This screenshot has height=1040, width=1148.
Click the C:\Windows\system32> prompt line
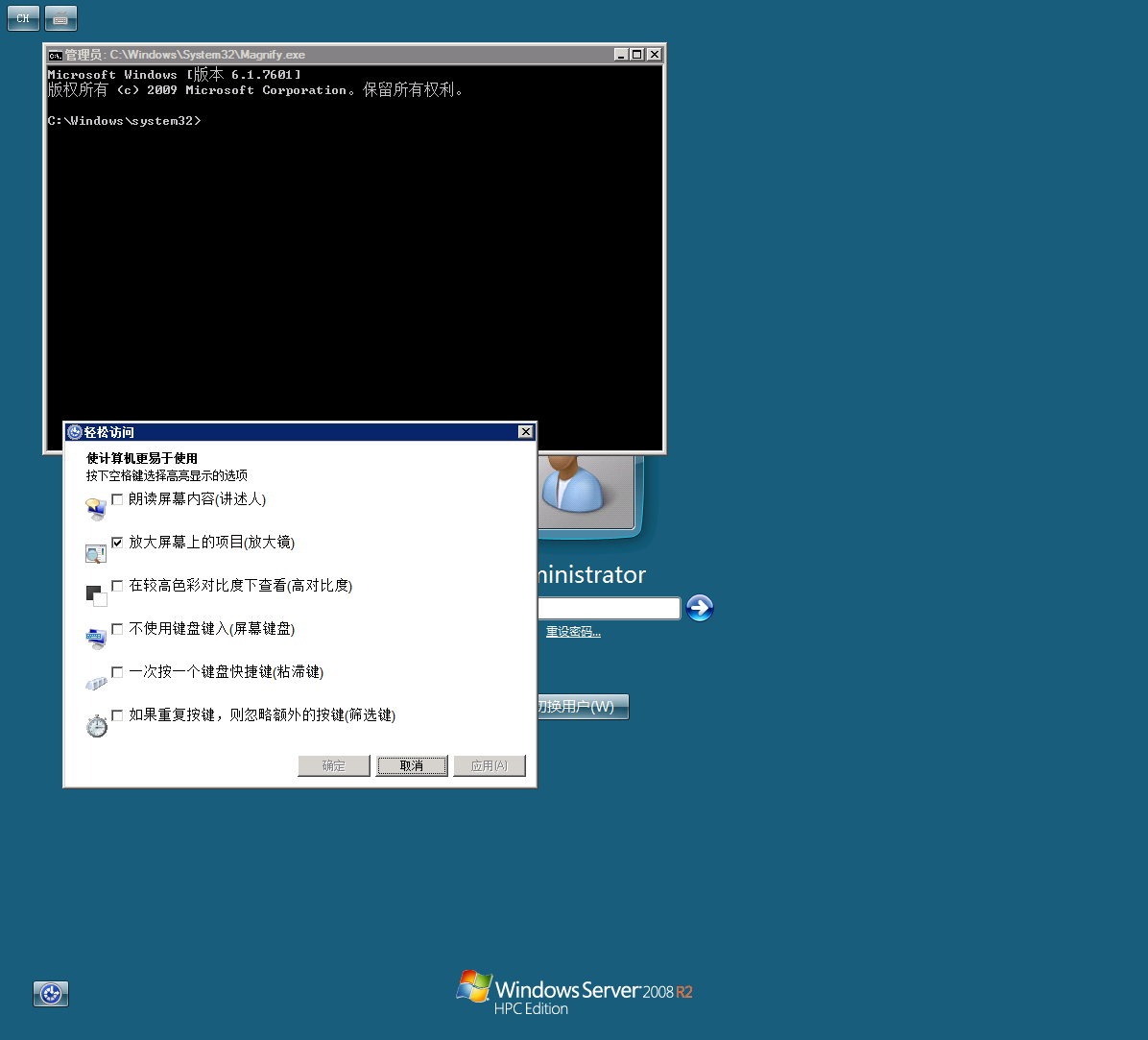coord(125,121)
